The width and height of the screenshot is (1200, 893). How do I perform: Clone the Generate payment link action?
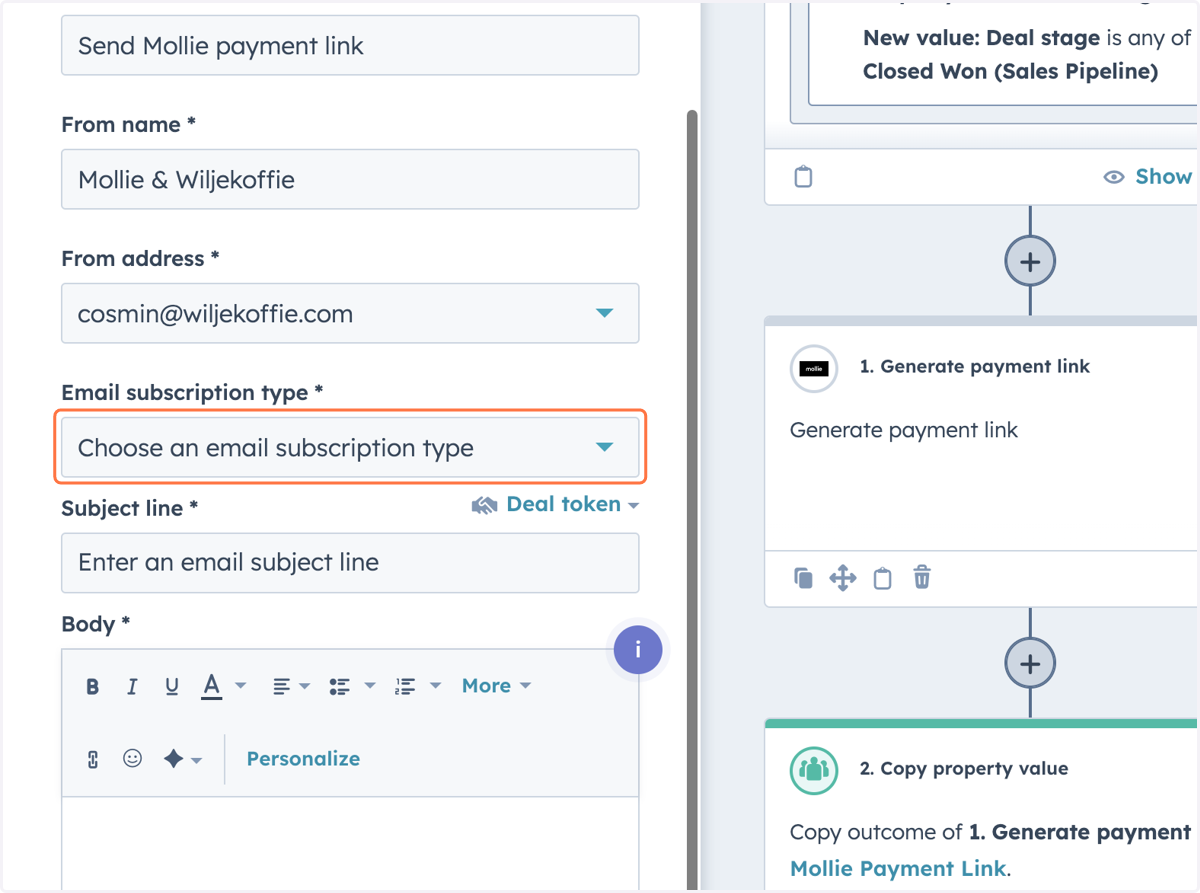803,578
